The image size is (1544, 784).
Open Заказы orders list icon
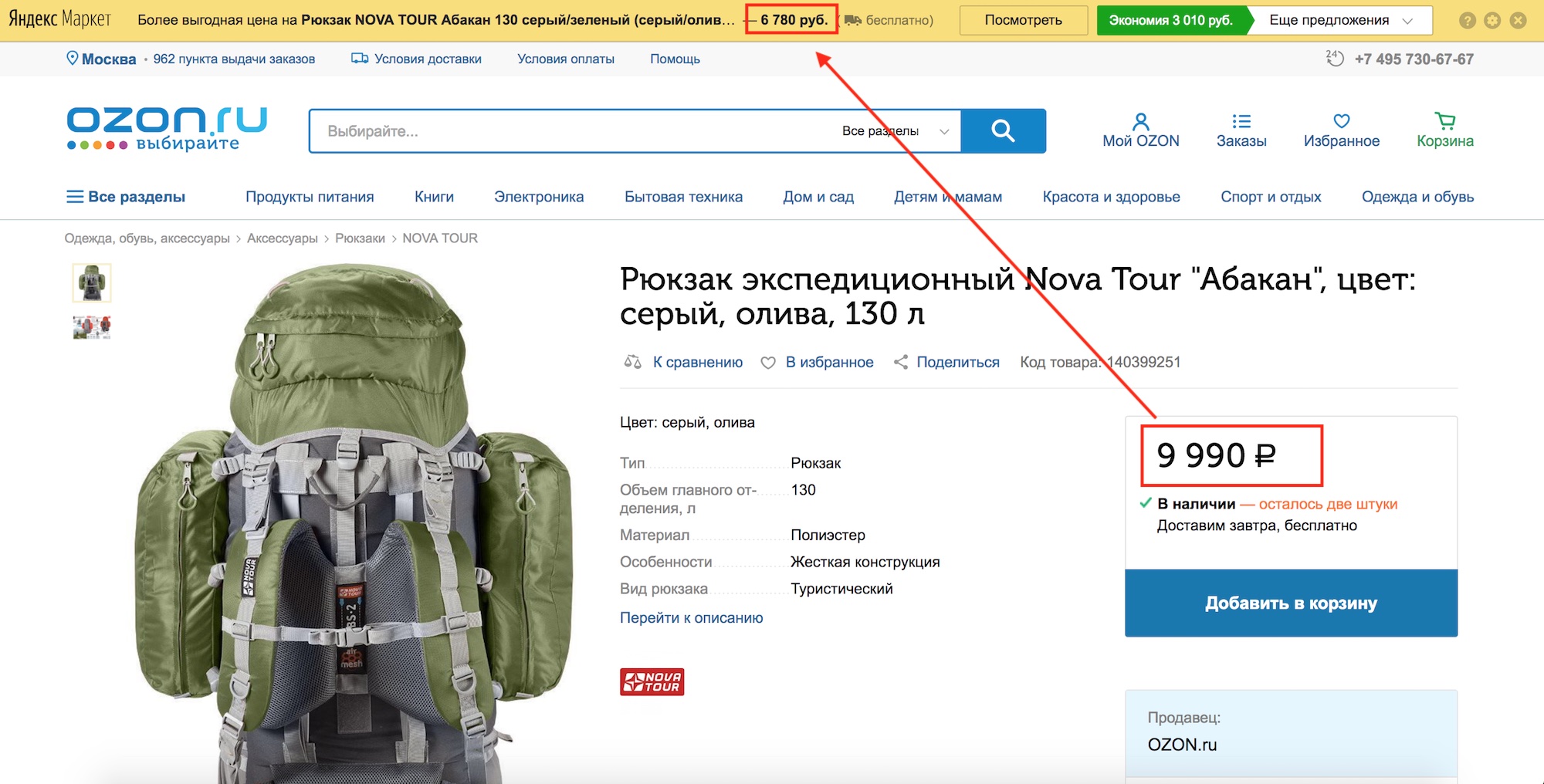pyautogui.click(x=1241, y=121)
